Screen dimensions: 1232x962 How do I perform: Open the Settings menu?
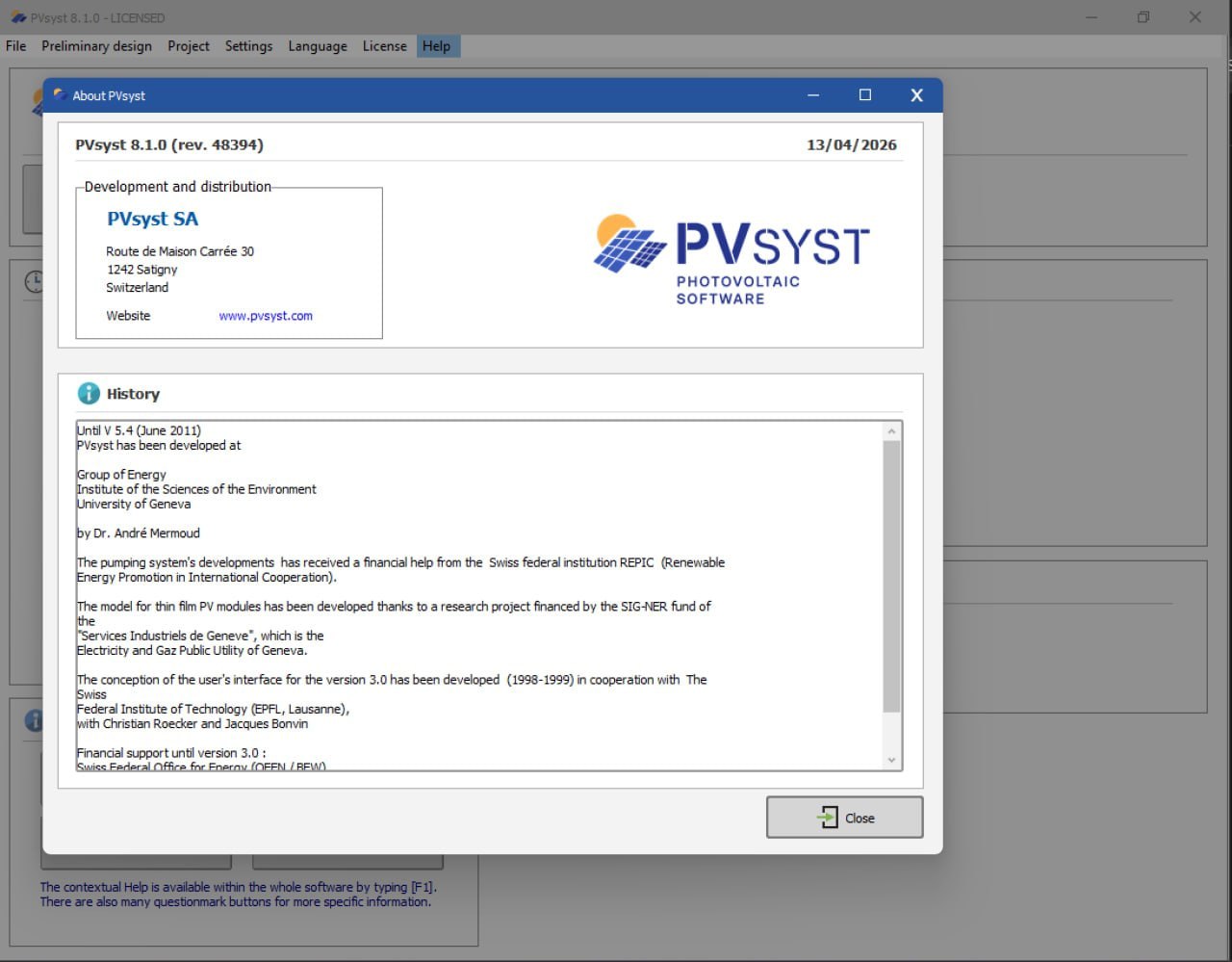(248, 46)
